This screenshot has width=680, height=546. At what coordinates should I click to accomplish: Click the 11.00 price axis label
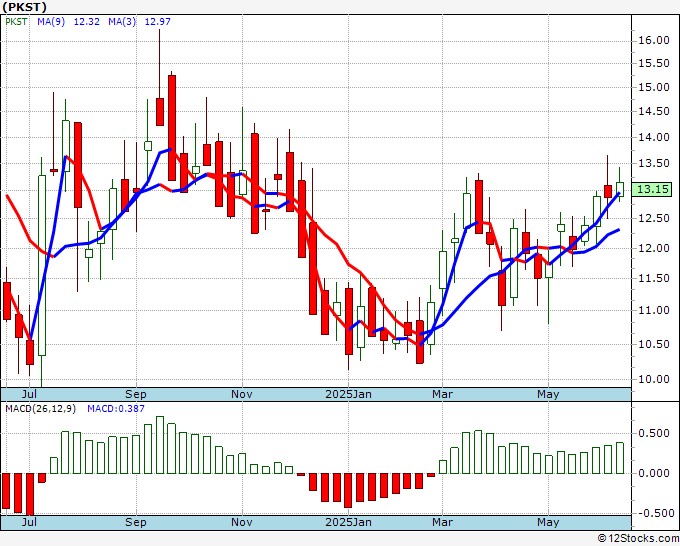point(654,310)
